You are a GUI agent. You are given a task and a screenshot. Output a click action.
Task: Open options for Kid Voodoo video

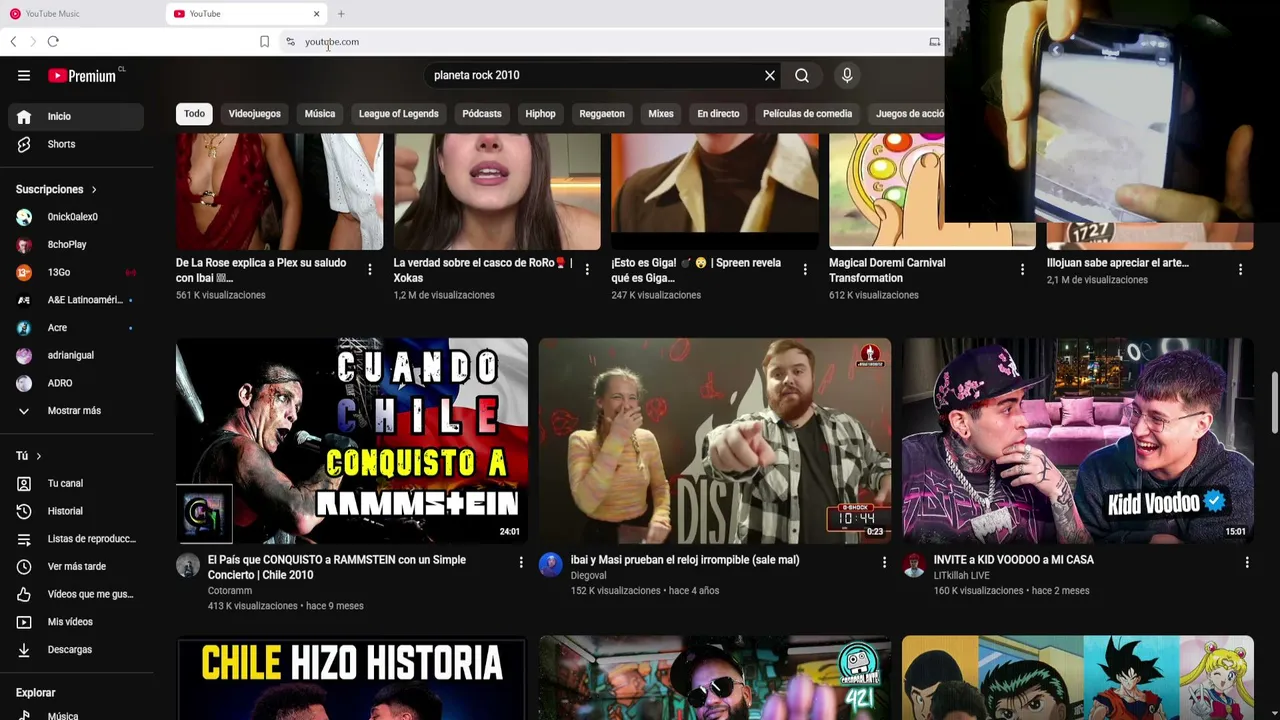(x=1247, y=562)
